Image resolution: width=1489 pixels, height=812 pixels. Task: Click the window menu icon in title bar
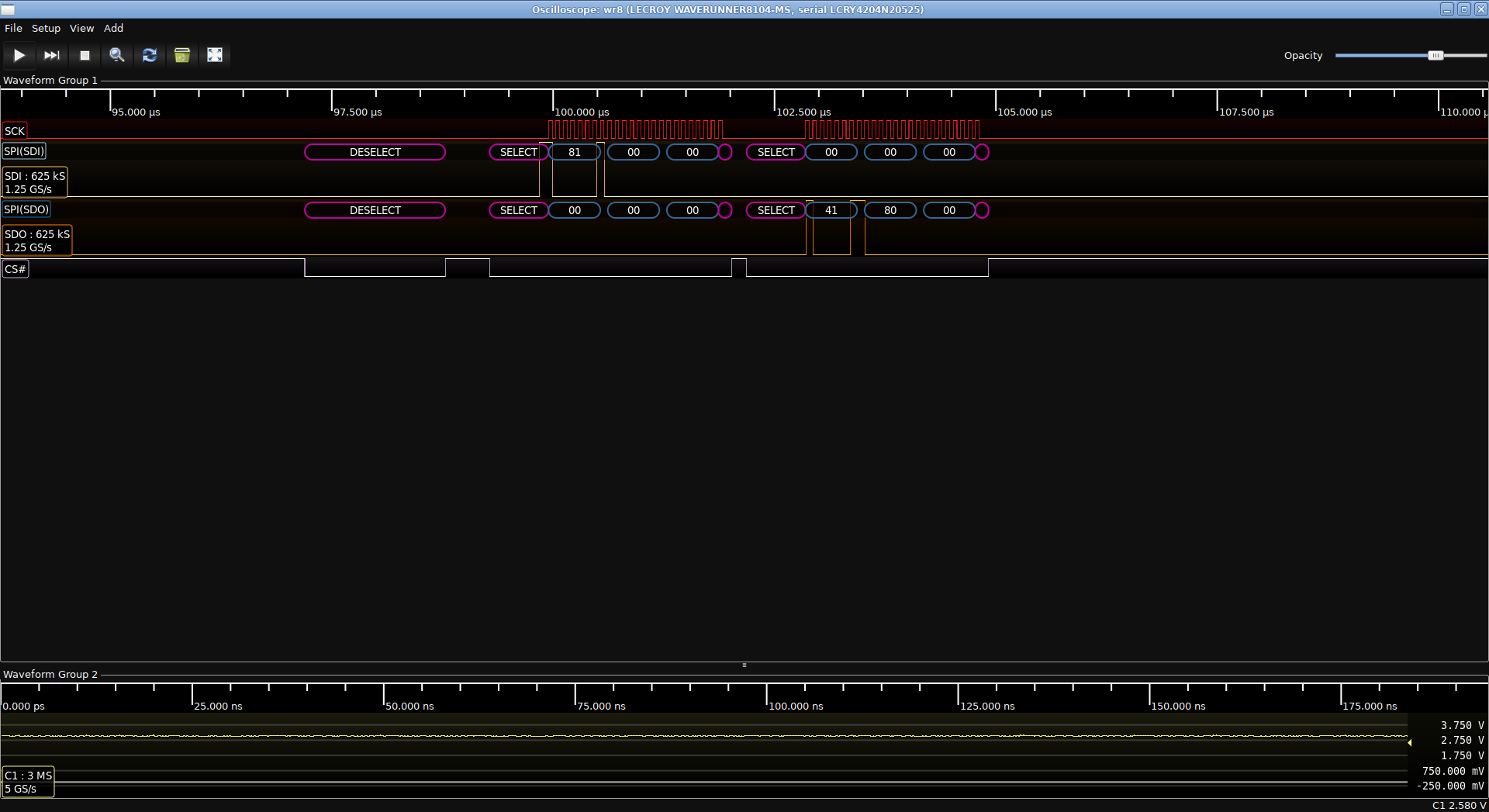(8, 9)
